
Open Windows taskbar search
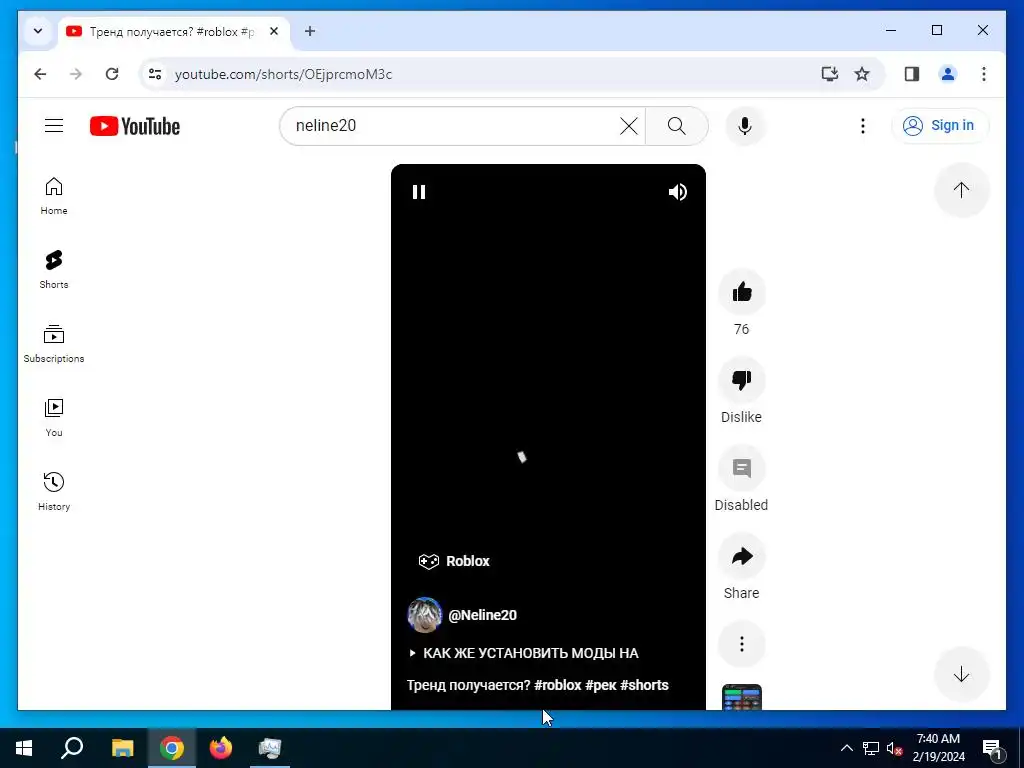(72, 748)
